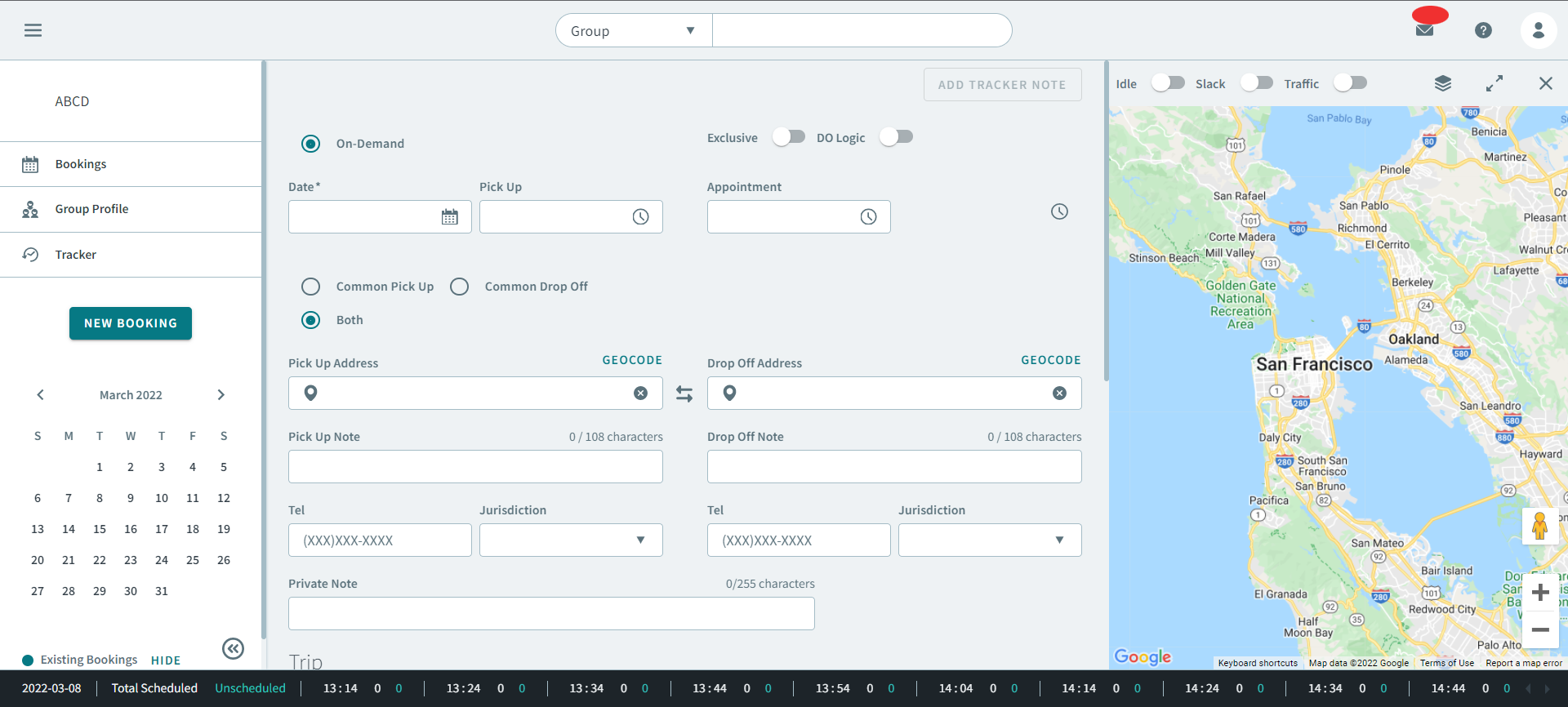Click the standalone clock icon beside Appointment
Screen dimensions: 1568x707
click(x=1059, y=211)
